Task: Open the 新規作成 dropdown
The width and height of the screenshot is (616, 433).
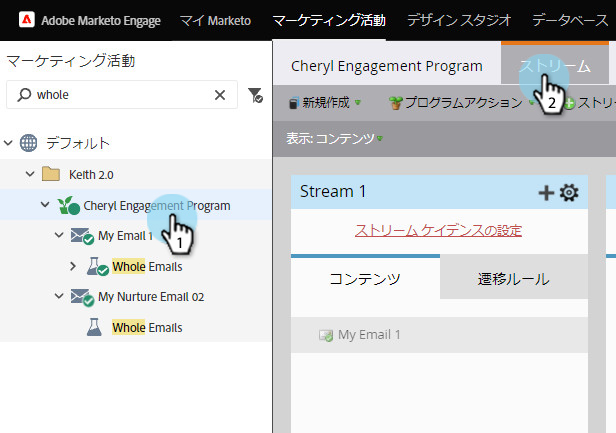Action: pos(325,103)
